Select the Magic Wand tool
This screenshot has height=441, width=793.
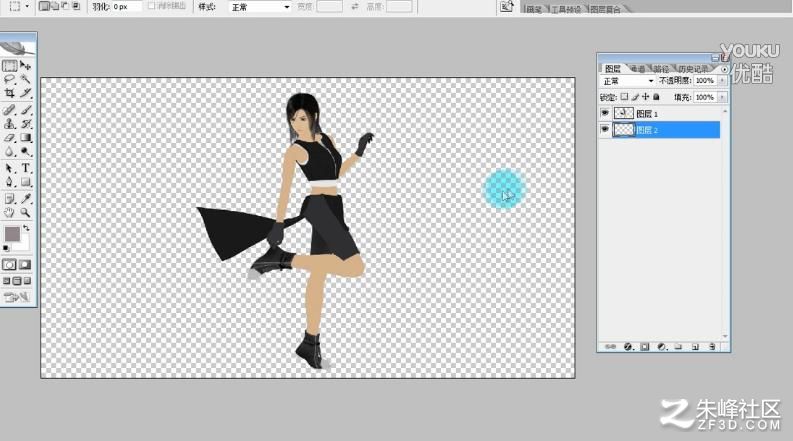pyautogui.click(x=25, y=79)
